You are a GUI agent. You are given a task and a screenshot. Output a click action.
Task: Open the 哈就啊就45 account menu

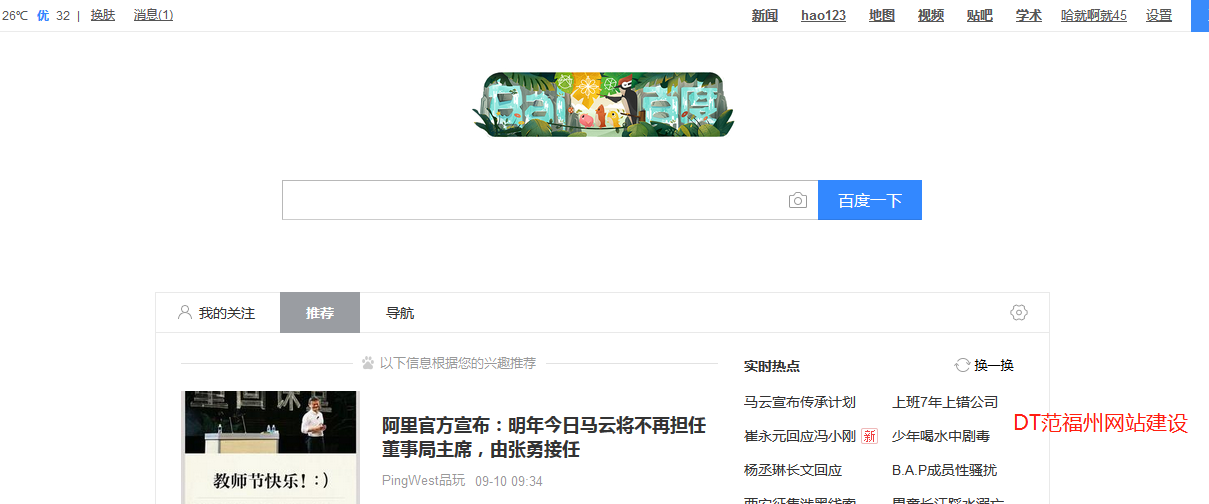coord(1094,15)
